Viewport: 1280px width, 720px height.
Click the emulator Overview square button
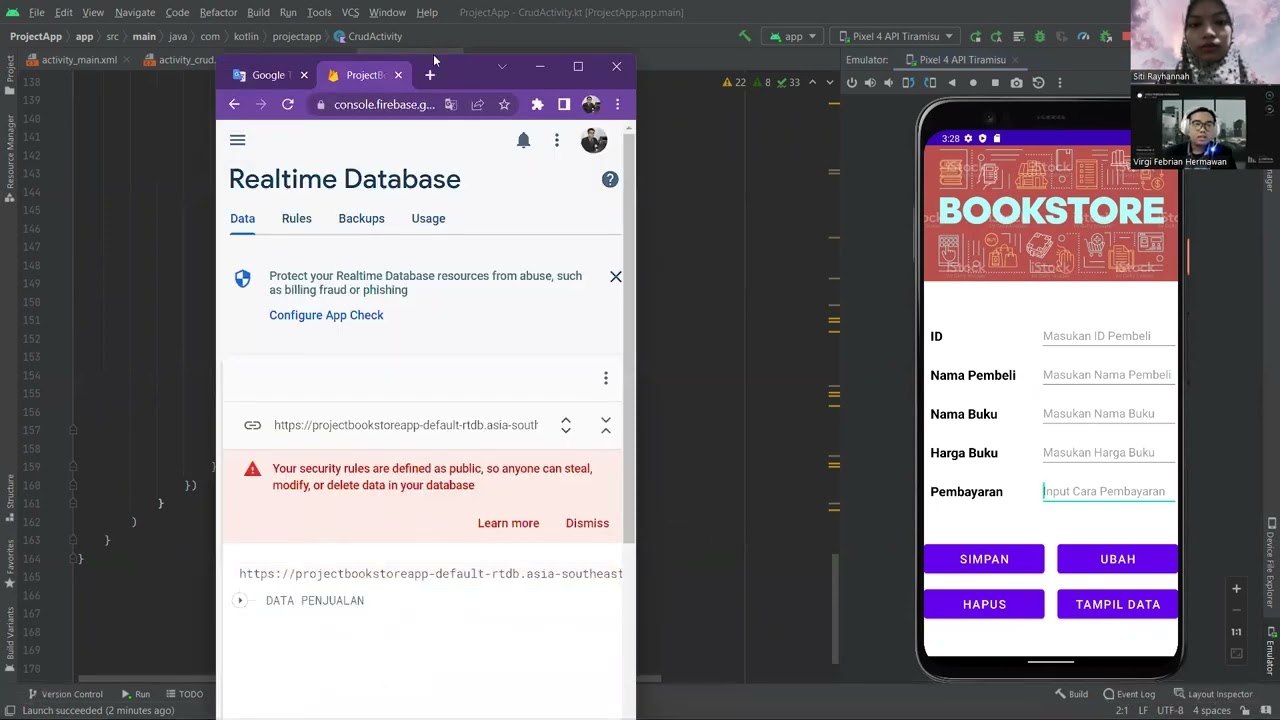(x=995, y=83)
